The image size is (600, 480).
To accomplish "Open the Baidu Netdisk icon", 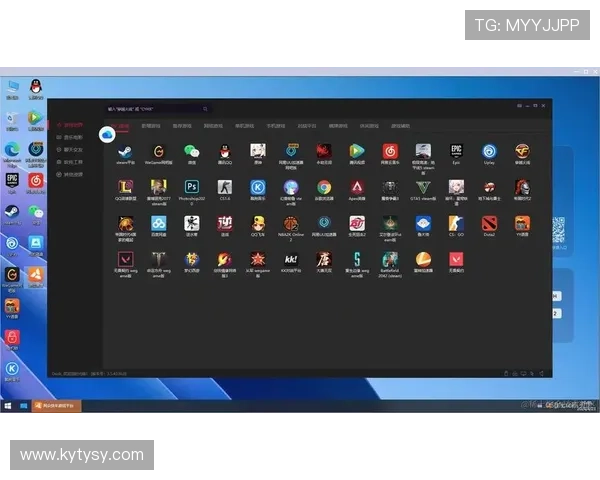I will click(158, 223).
